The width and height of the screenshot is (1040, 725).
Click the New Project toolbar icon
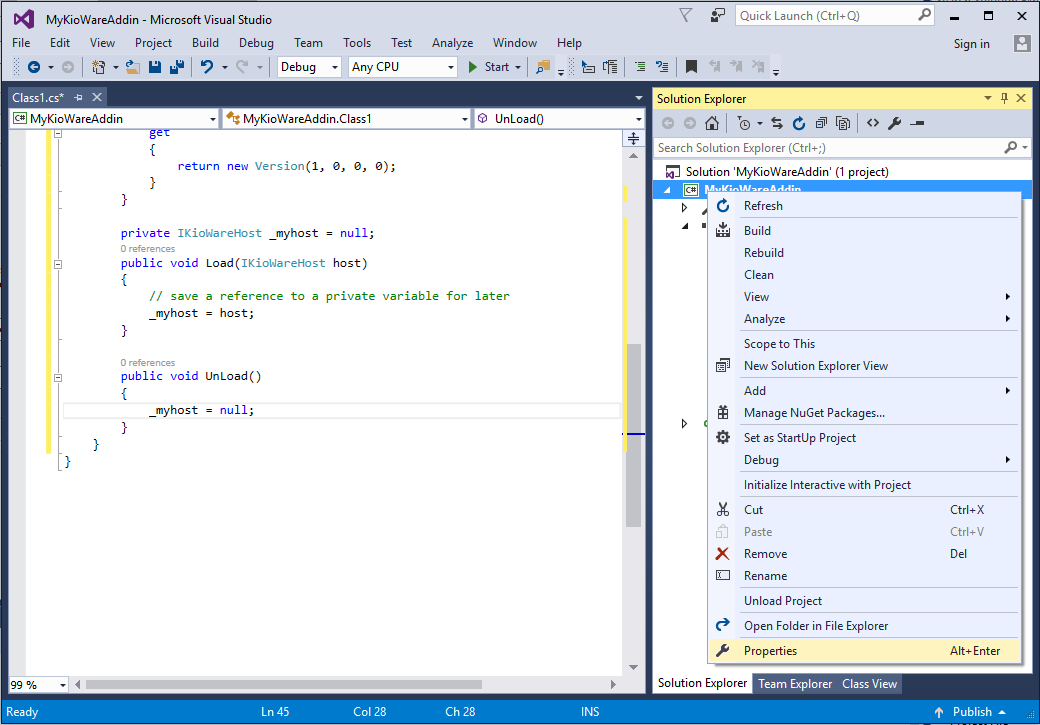[x=98, y=67]
